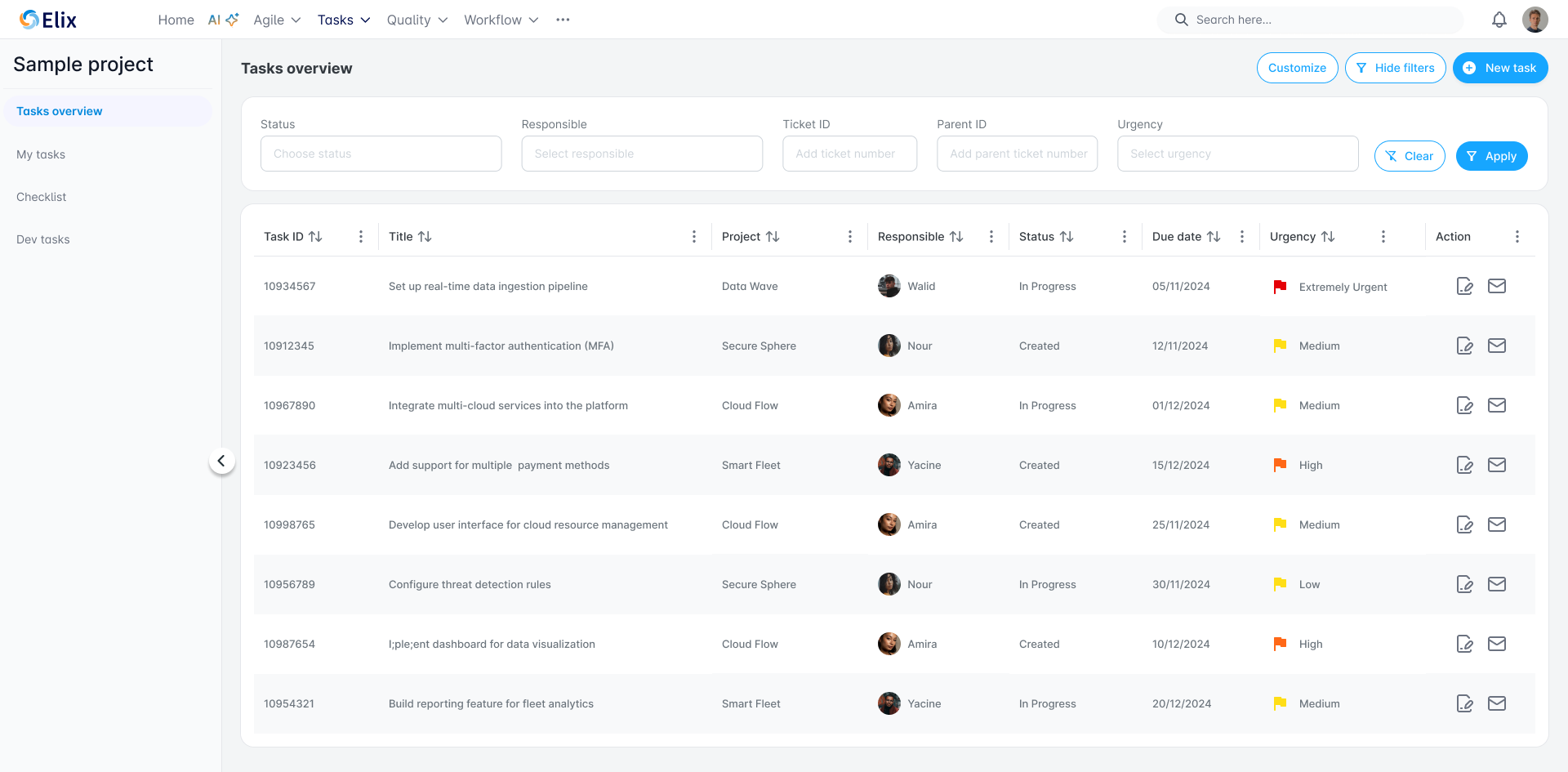The width and height of the screenshot is (1568, 772).
Task: Click the Elix logo
Action: pyautogui.click(x=48, y=20)
